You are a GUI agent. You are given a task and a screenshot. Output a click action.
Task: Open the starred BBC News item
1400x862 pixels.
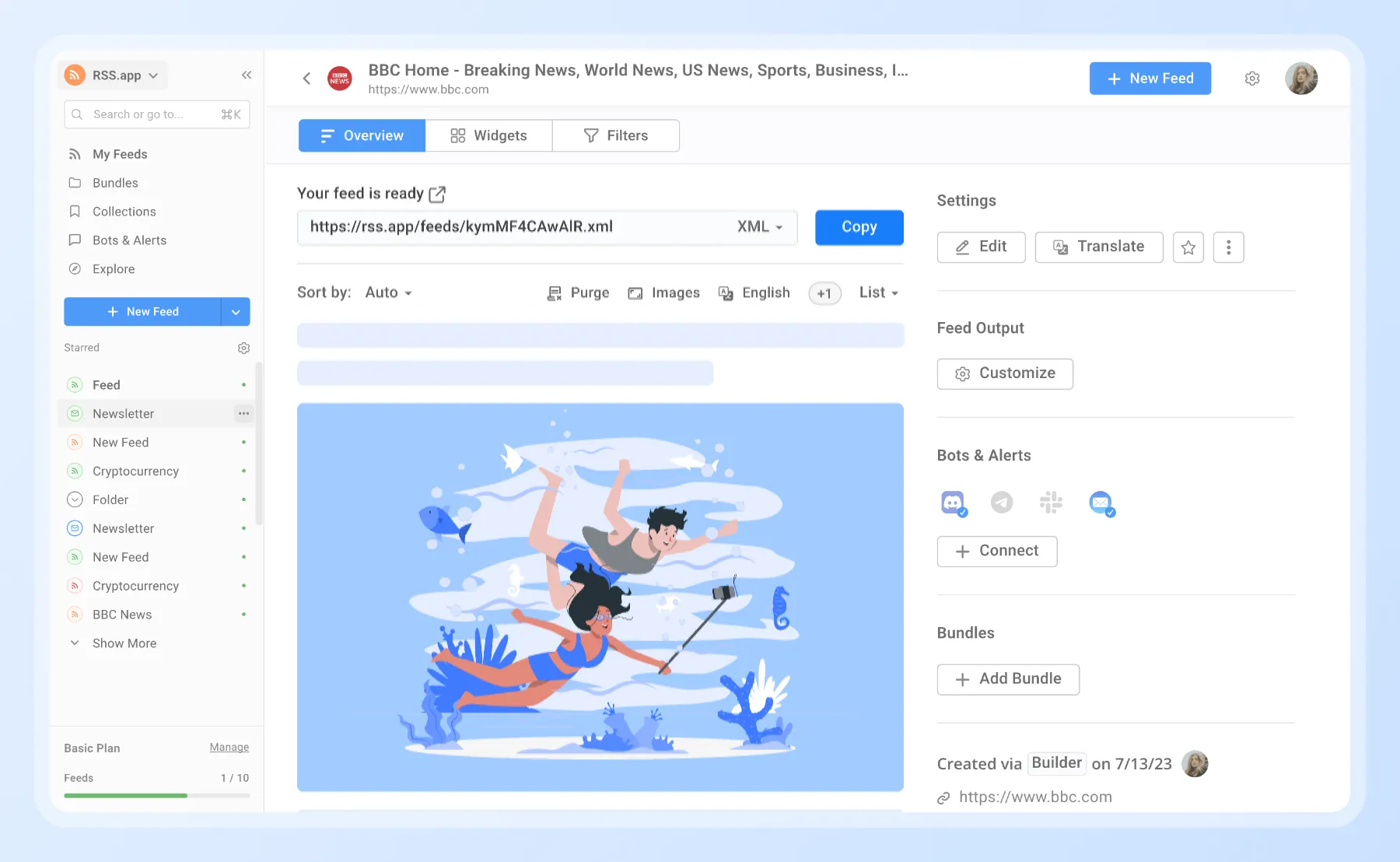(156, 615)
